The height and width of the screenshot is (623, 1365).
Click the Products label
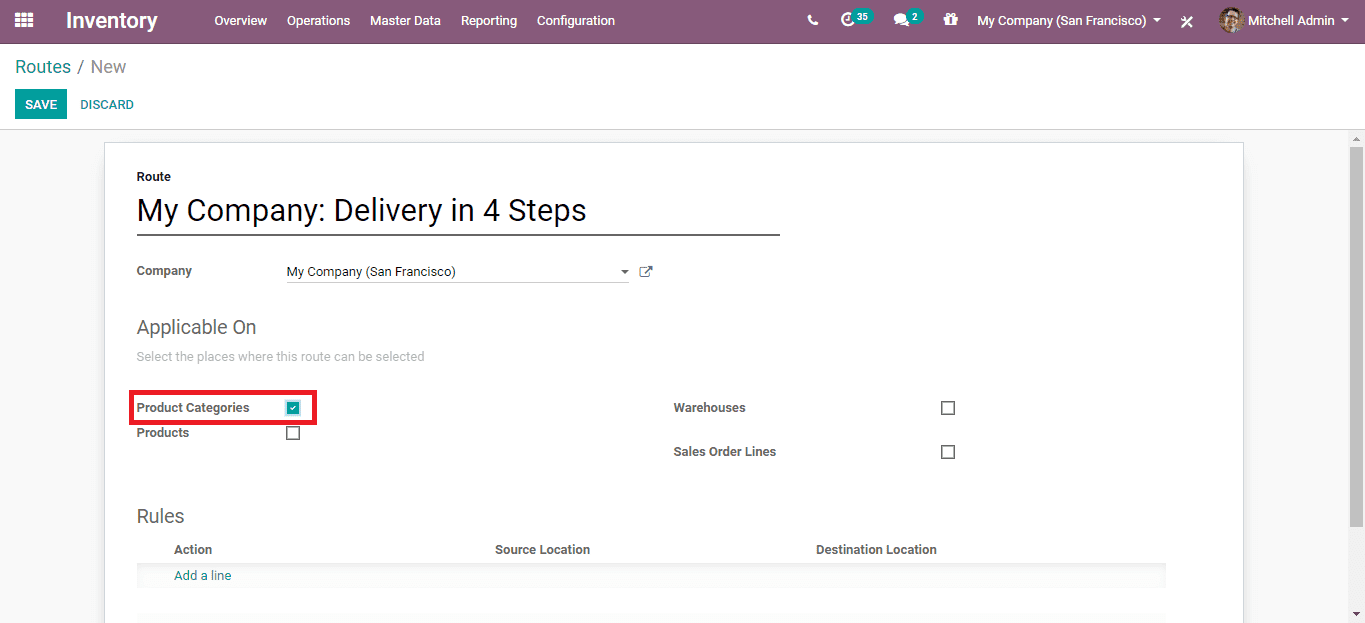[163, 433]
